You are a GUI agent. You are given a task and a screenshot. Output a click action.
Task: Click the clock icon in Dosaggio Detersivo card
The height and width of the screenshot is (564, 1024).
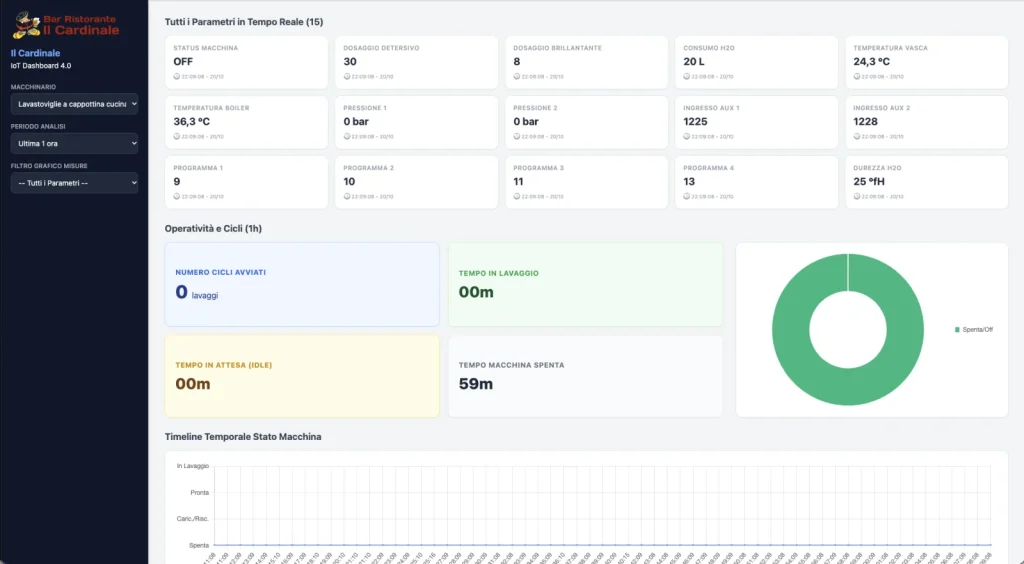pos(347,76)
